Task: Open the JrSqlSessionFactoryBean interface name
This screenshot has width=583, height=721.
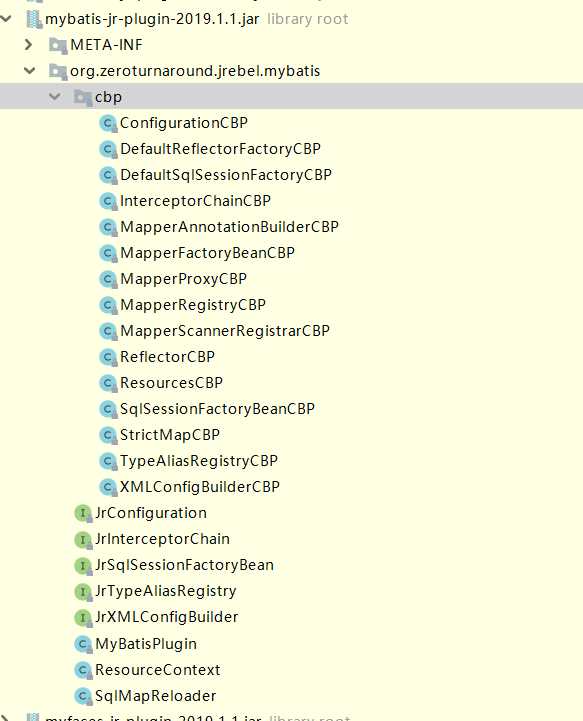Action: click(x=184, y=565)
